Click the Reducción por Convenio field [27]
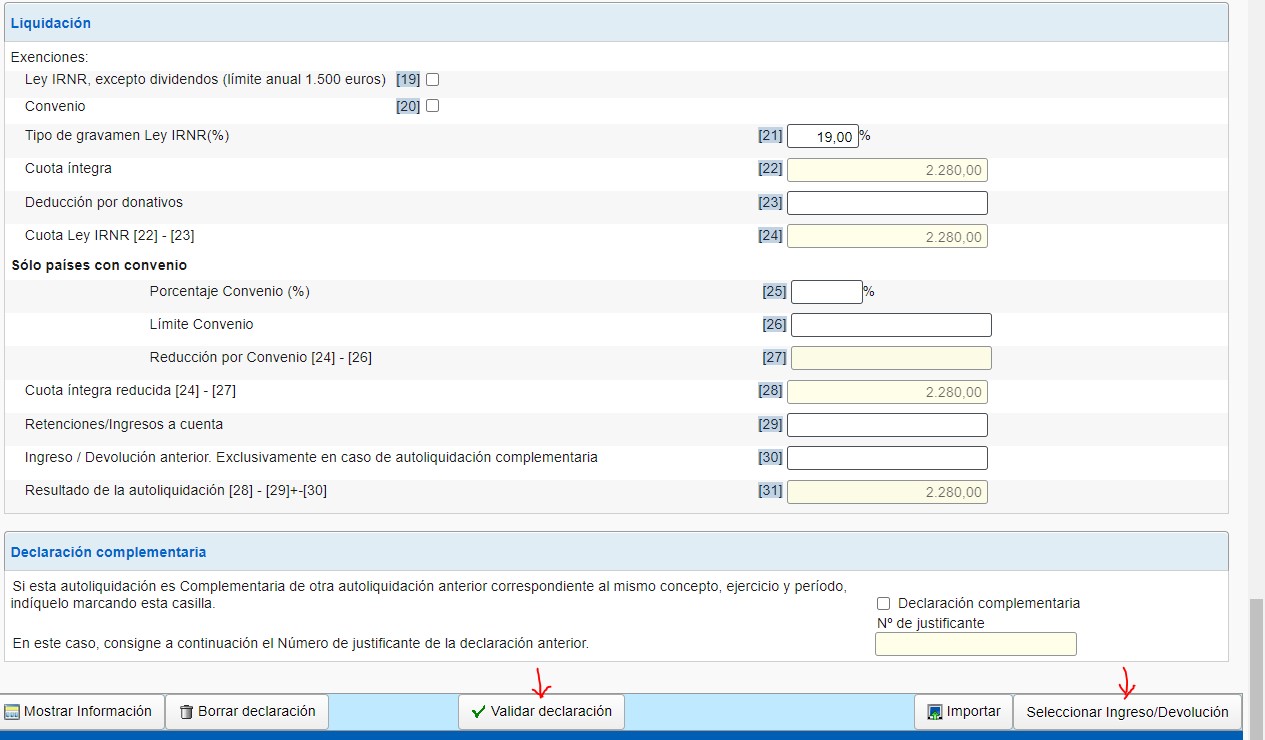Image resolution: width=1265 pixels, height=740 pixels. pos(890,358)
